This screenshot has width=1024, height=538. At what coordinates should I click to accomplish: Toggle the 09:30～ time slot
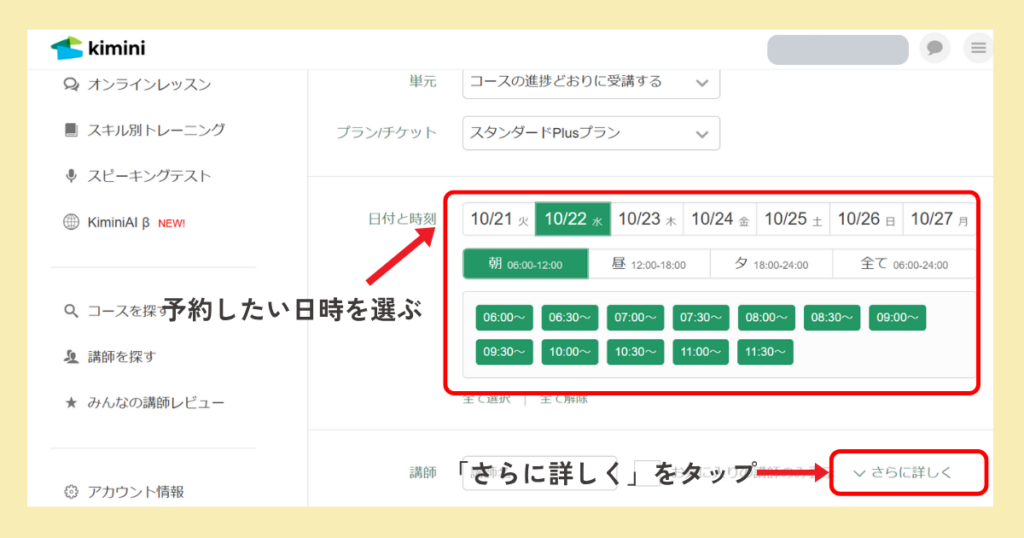point(504,352)
